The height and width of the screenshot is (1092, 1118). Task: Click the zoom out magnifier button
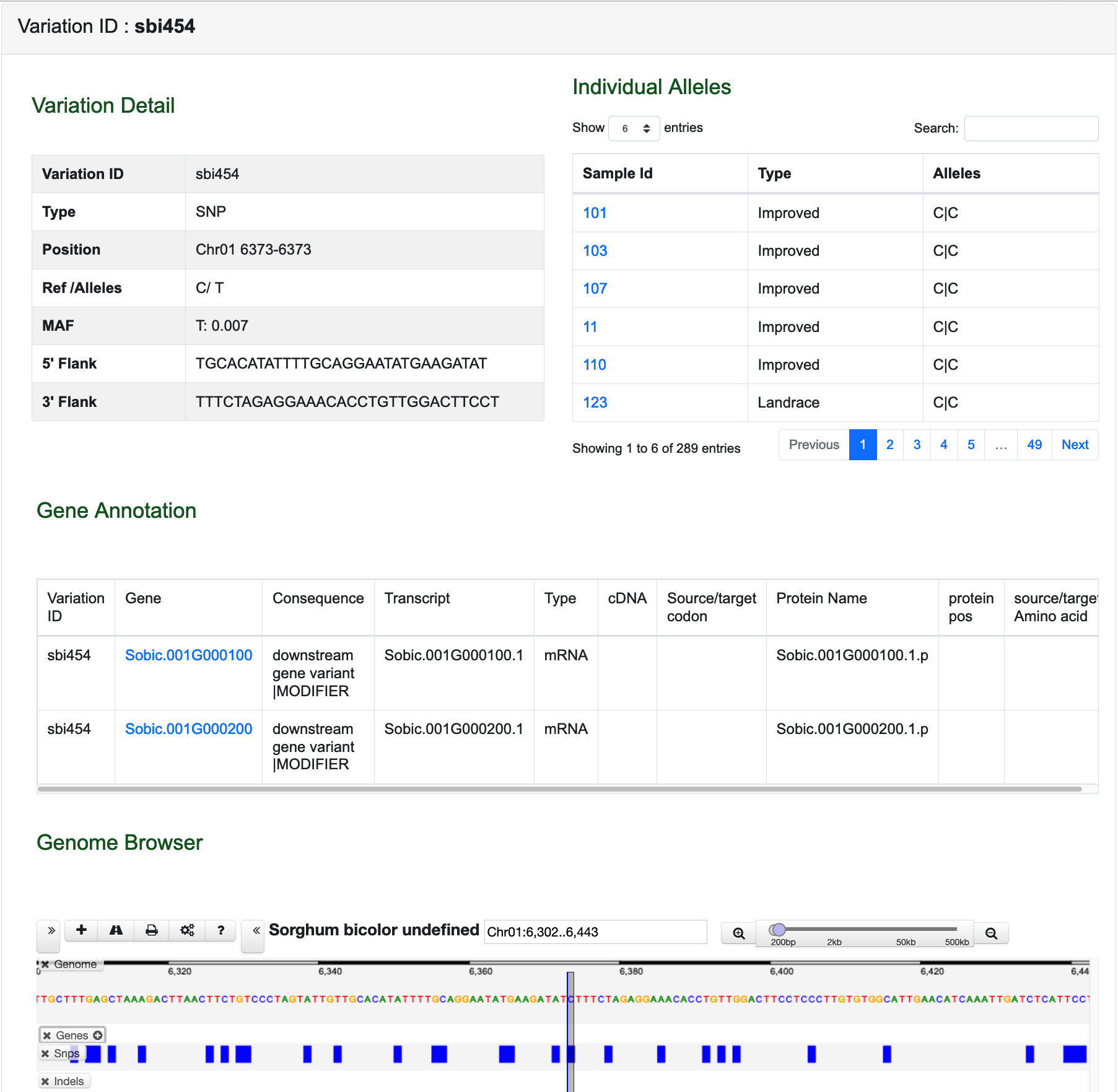991,933
